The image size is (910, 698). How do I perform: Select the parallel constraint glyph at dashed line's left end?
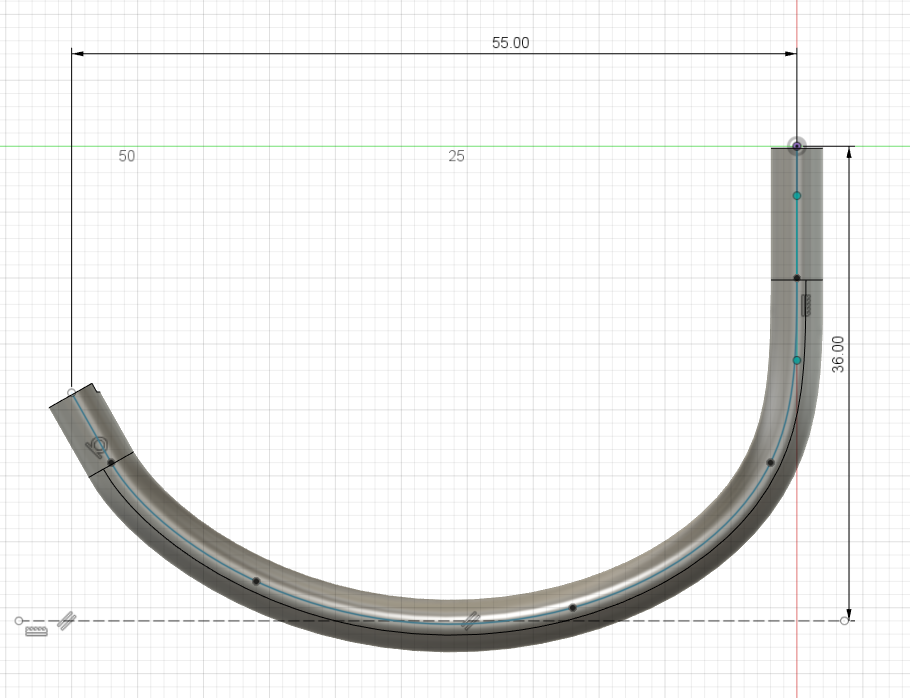tap(67, 620)
